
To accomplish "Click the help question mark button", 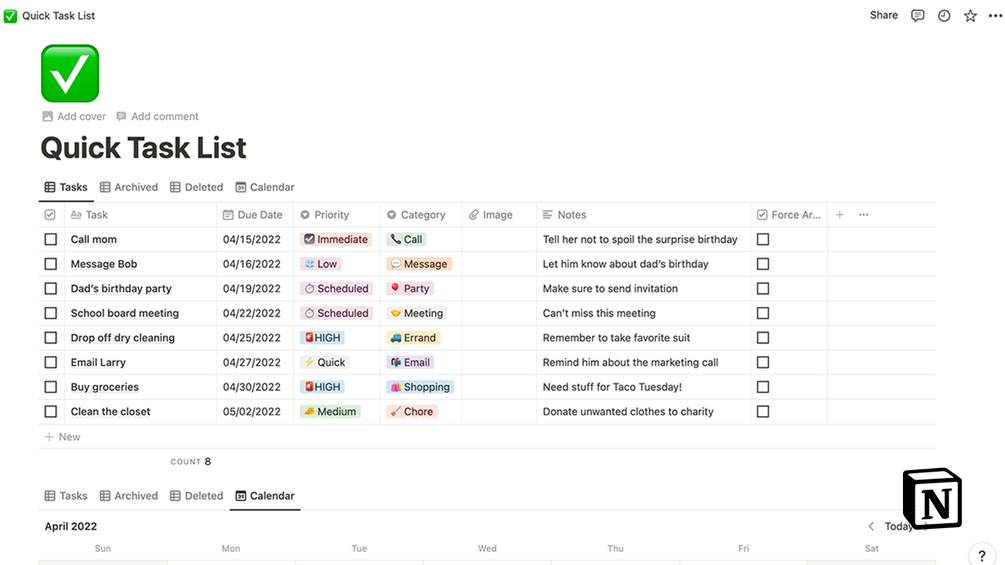I will click(982, 556).
